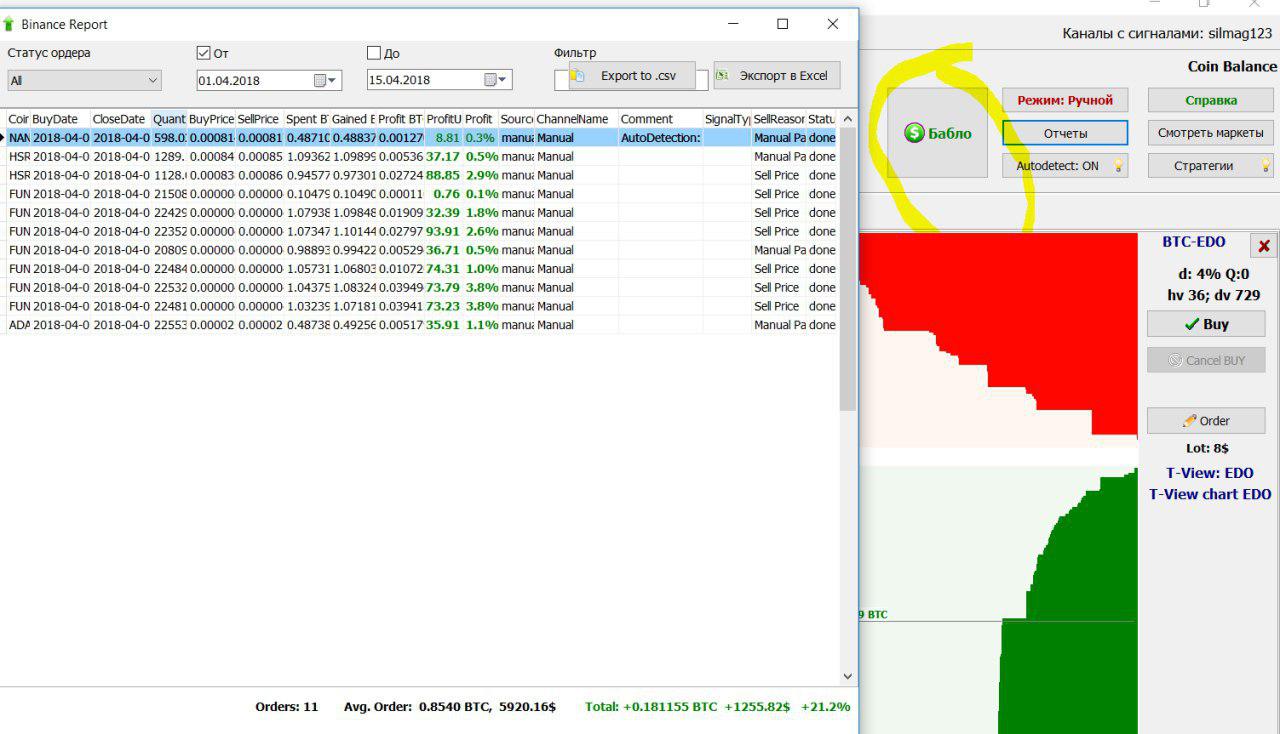Sort by the Comment column header

pyautogui.click(x=660, y=119)
